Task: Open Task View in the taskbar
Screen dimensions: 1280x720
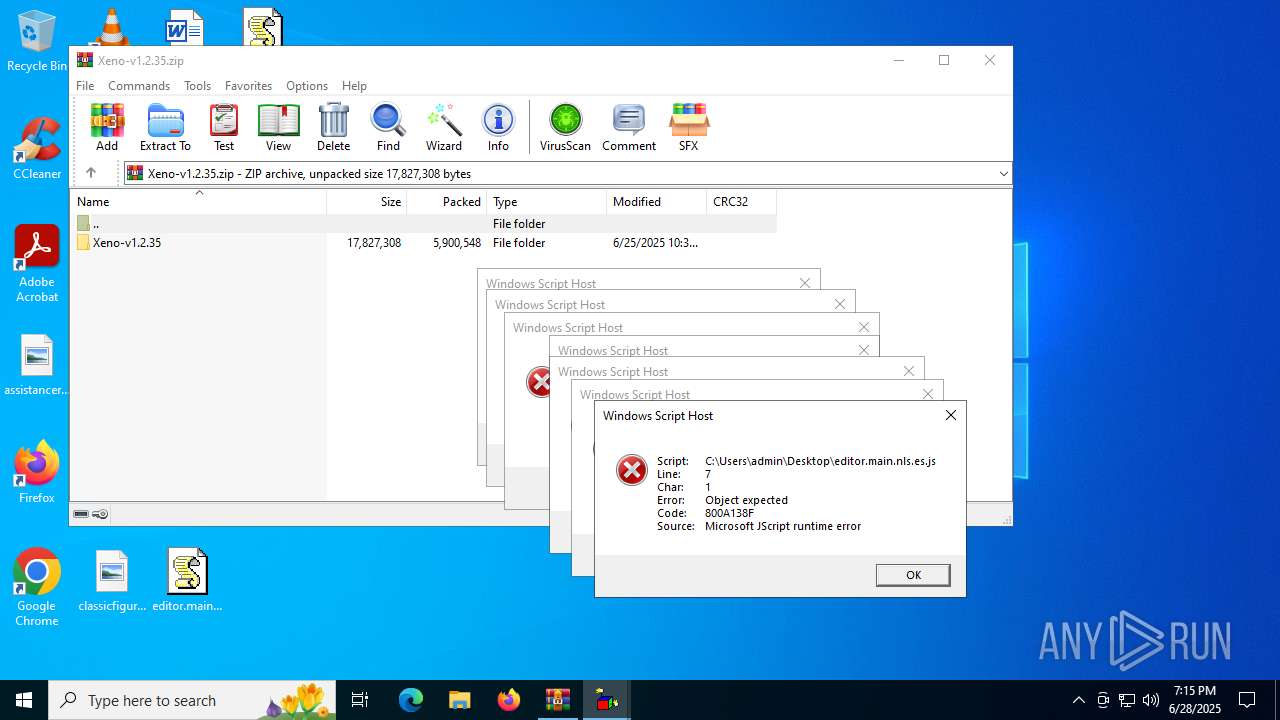Action: (360, 700)
